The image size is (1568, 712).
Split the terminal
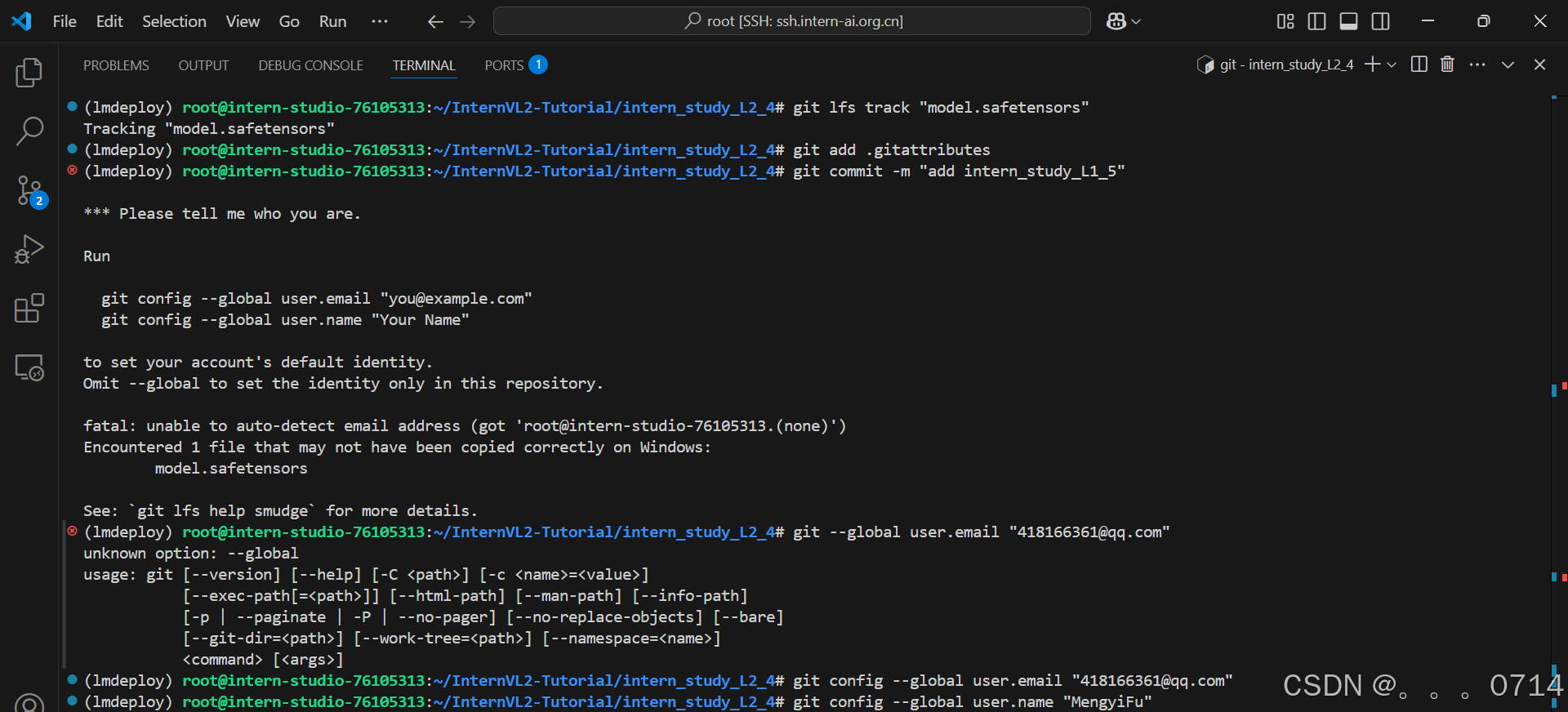point(1419,65)
